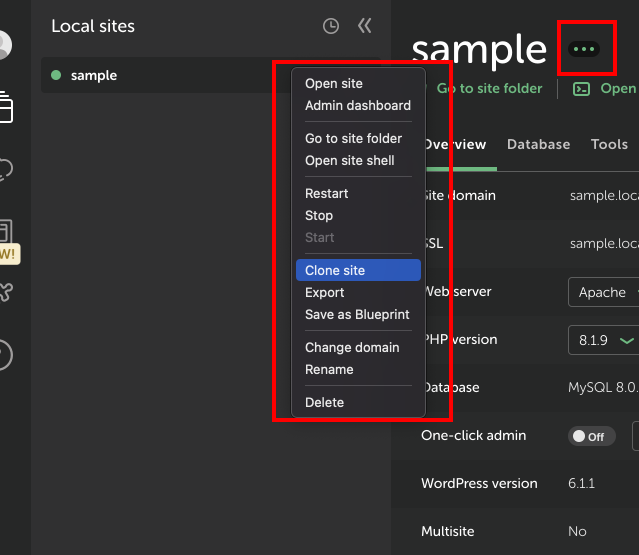Toggle One-click admin switch
The height and width of the screenshot is (555, 639).
(x=591, y=436)
